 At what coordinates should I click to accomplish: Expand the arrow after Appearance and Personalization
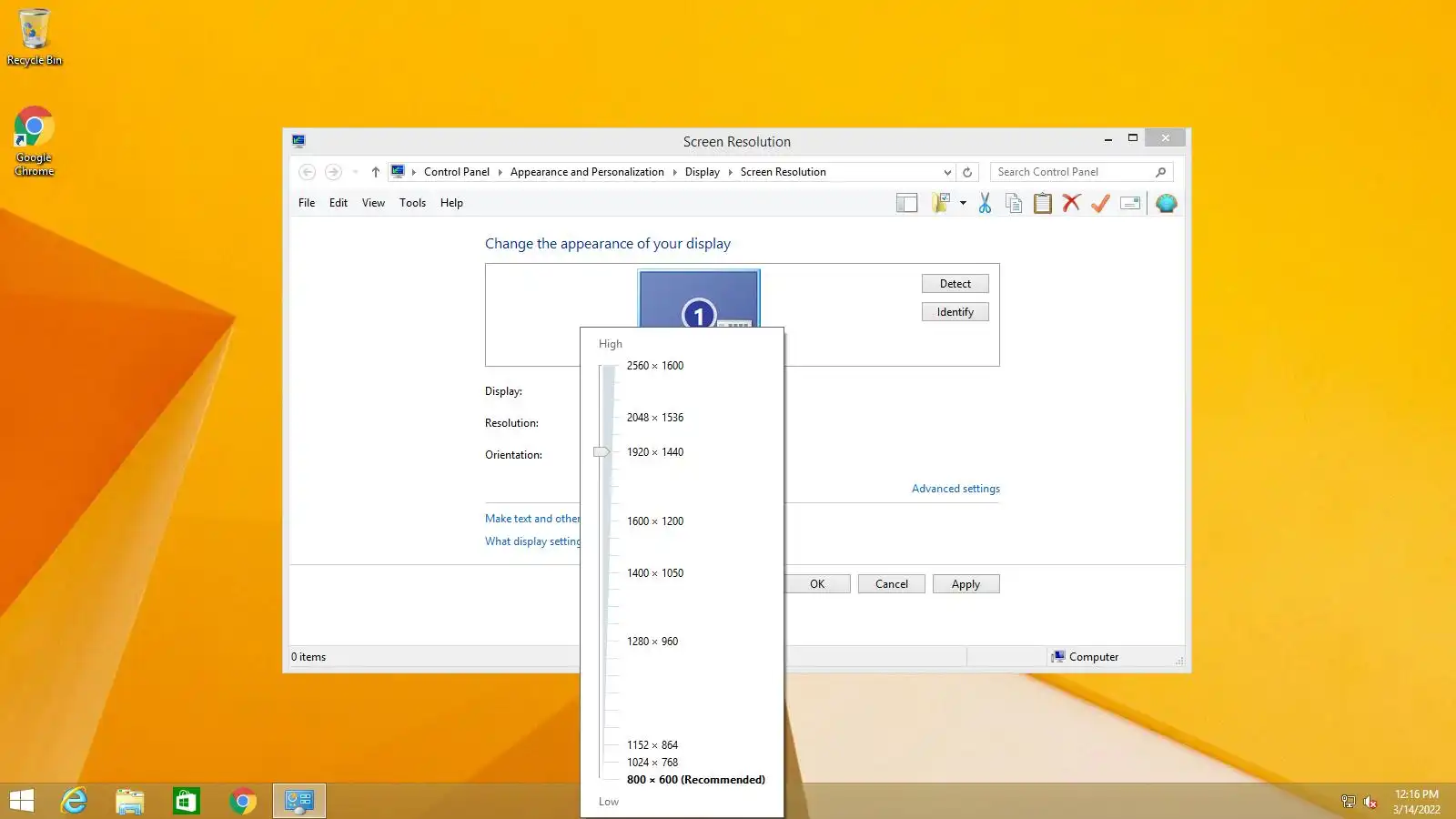tap(674, 172)
